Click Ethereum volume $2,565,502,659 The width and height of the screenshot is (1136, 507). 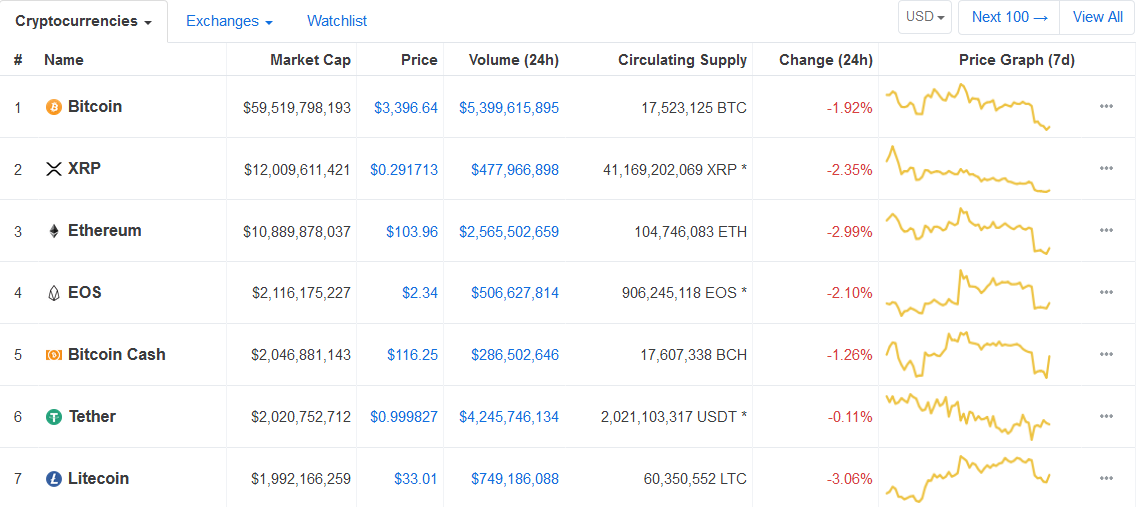point(509,232)
